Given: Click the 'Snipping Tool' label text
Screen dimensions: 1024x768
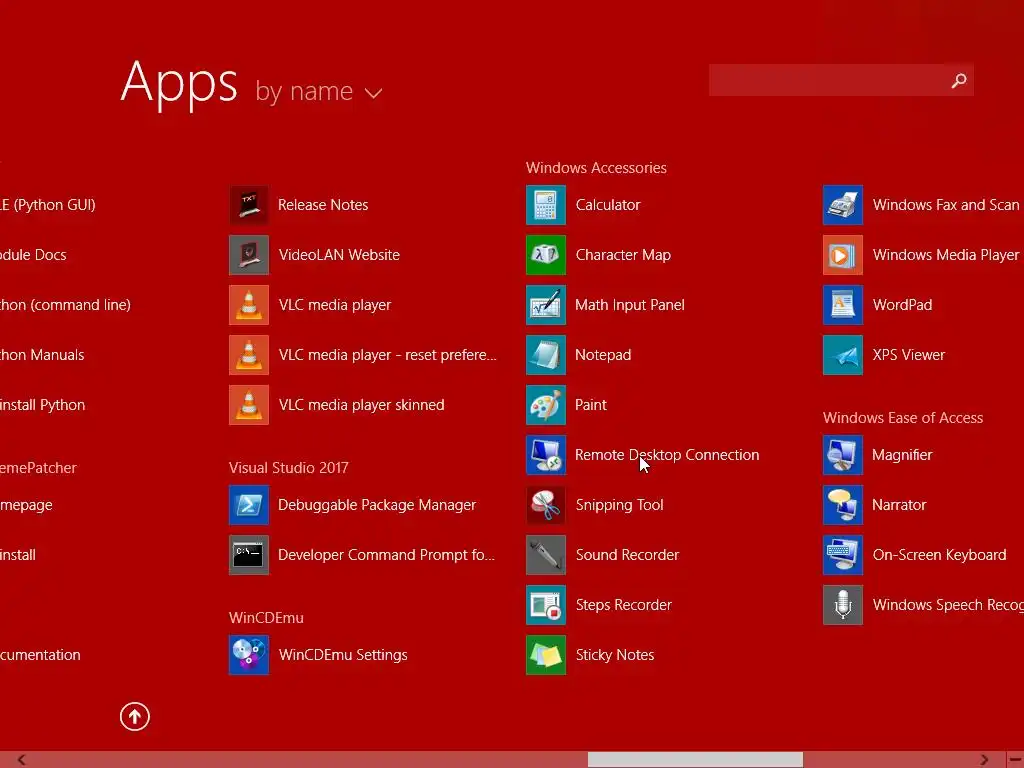Looking at the screenshot, I should [x=619, y=505].
